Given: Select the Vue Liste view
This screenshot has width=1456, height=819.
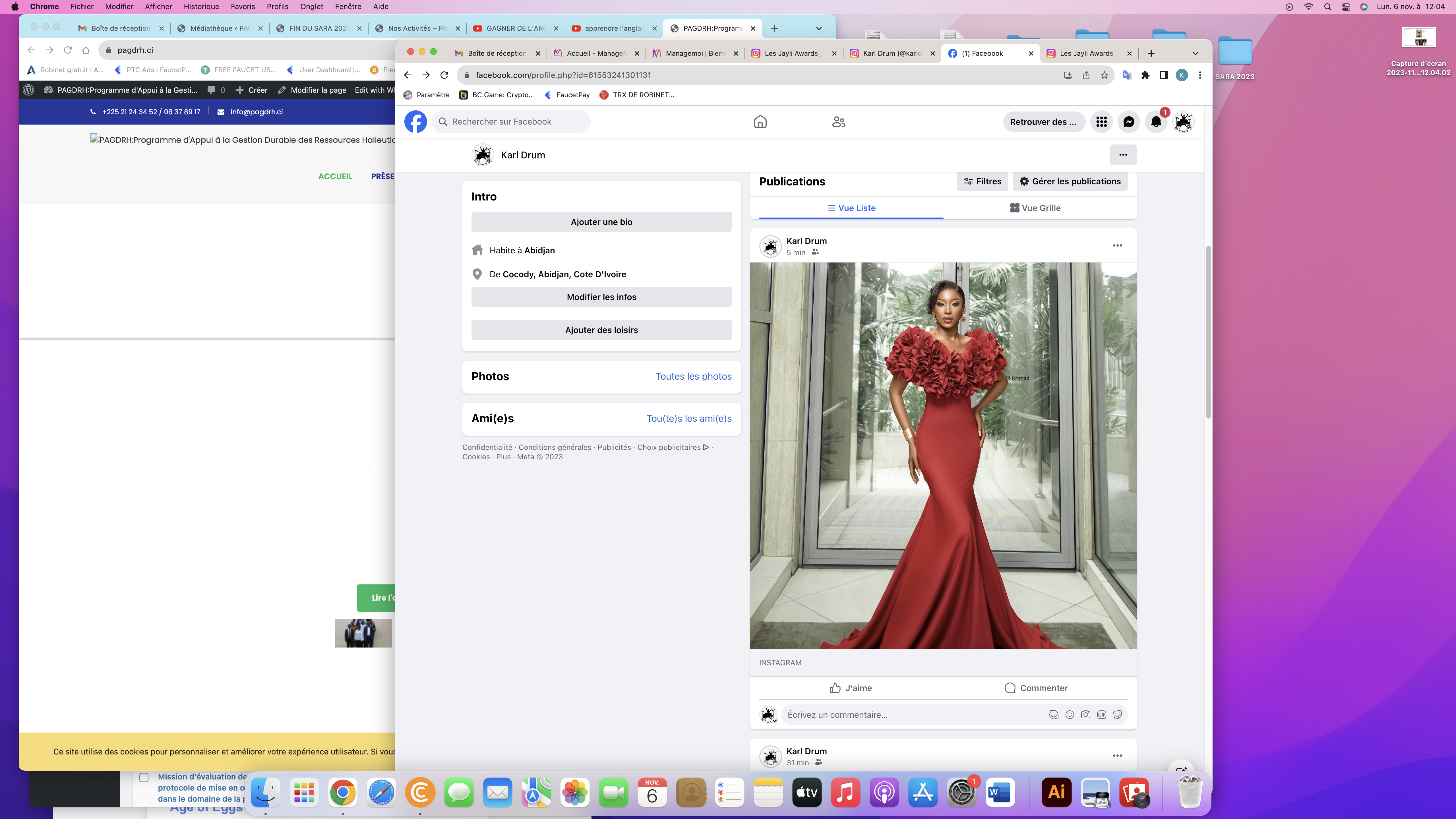Looking at the screenshot, I should 851,208.
